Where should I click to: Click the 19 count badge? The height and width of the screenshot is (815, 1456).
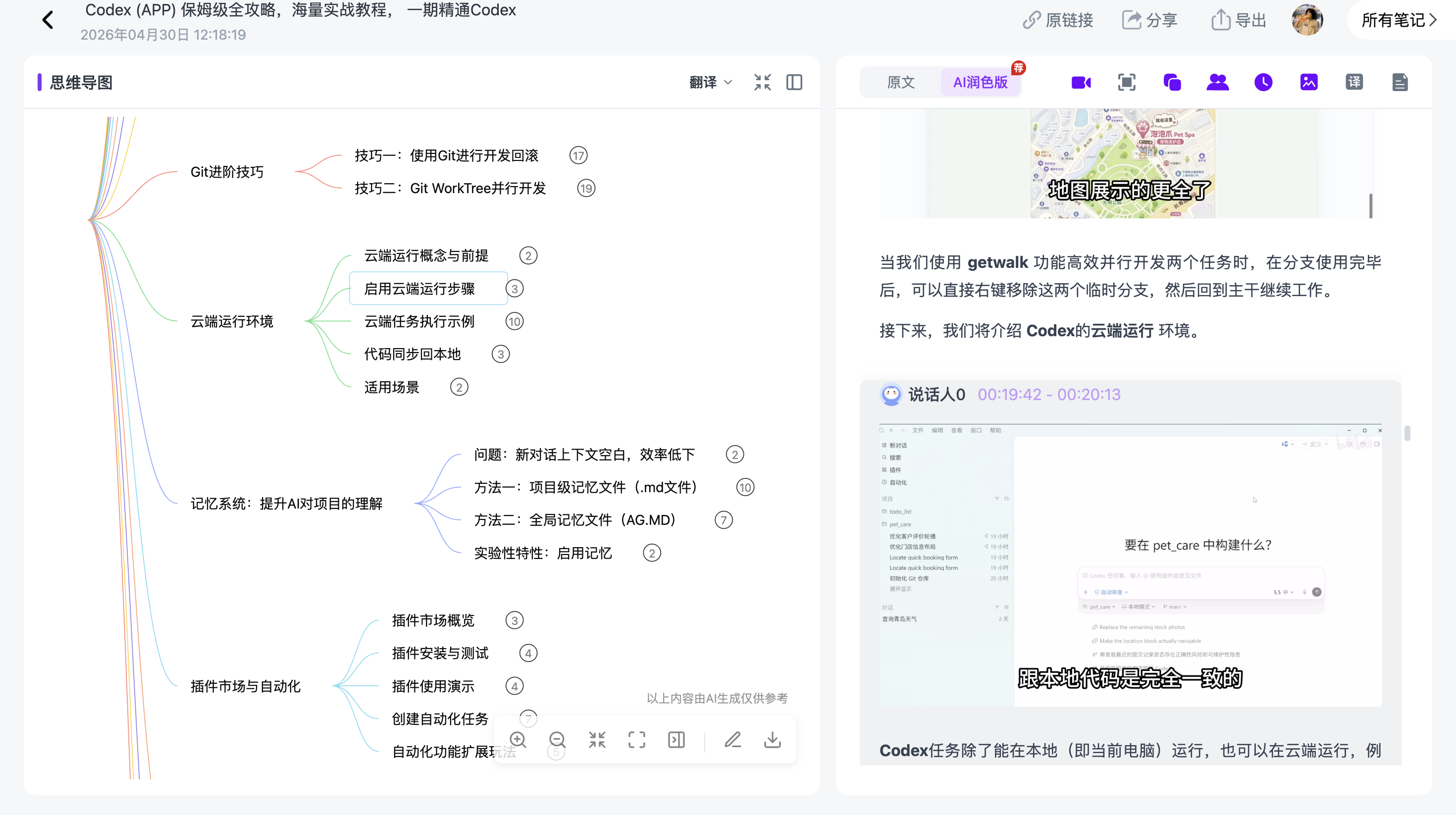[x=586, y=188]
